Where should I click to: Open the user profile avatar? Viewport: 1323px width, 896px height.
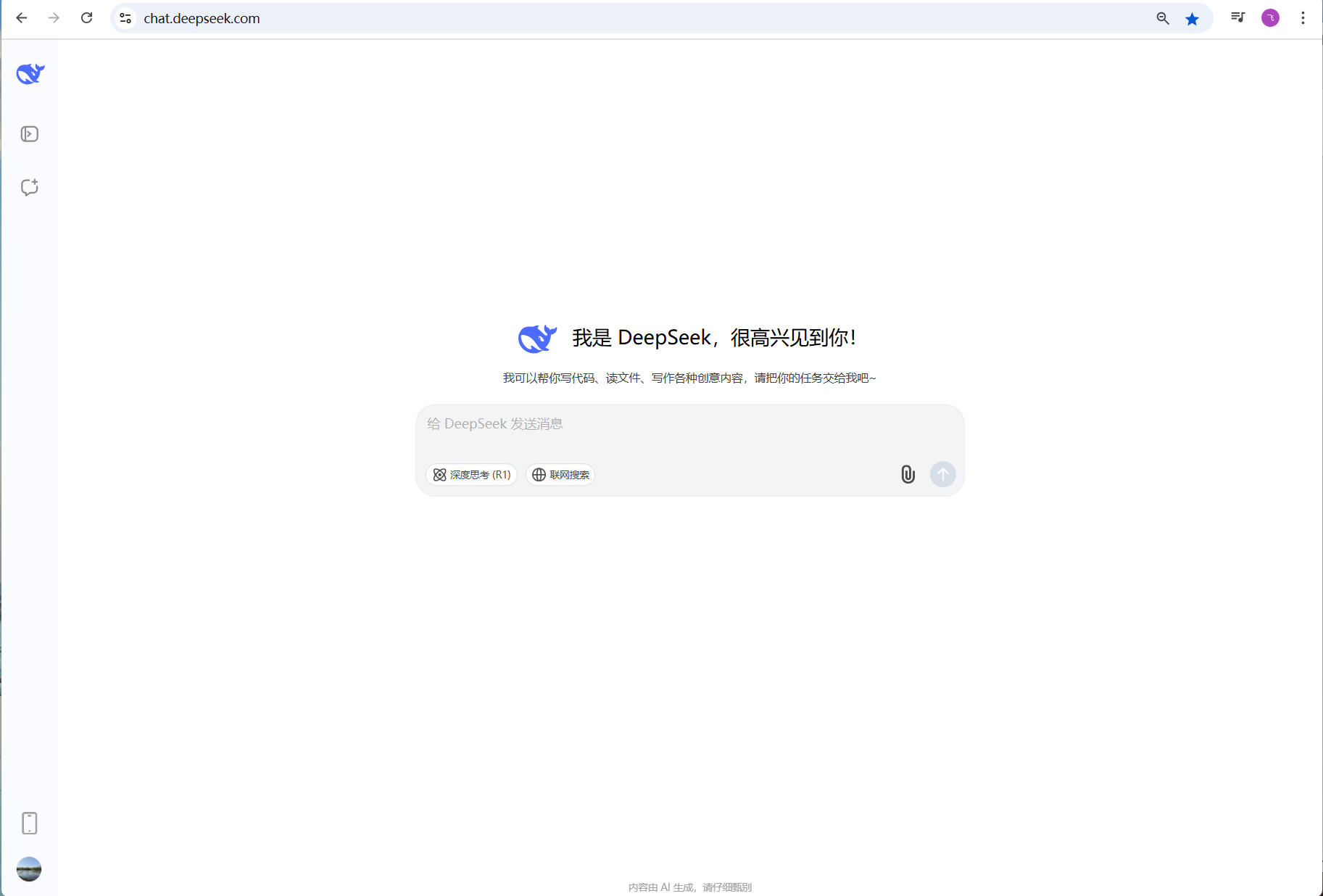tap(29, 869)
